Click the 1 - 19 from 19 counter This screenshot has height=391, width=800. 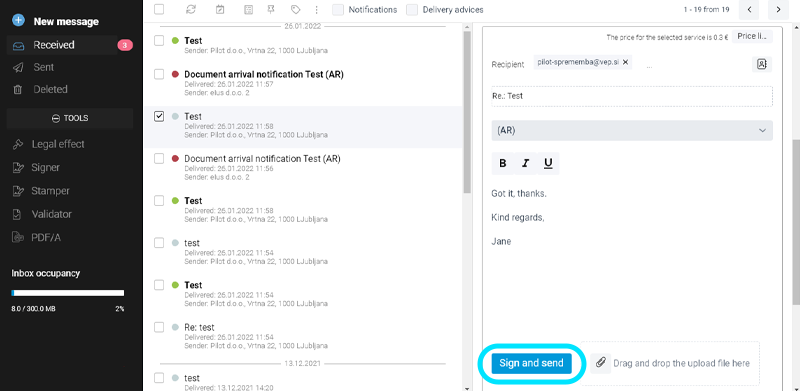pyautogui.click(x=706, y=9)
